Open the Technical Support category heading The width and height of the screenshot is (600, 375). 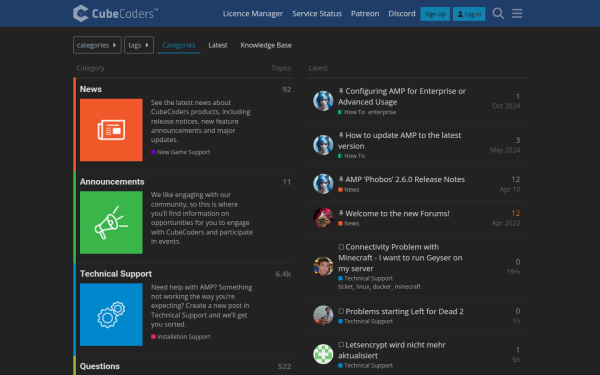[116, 274]
